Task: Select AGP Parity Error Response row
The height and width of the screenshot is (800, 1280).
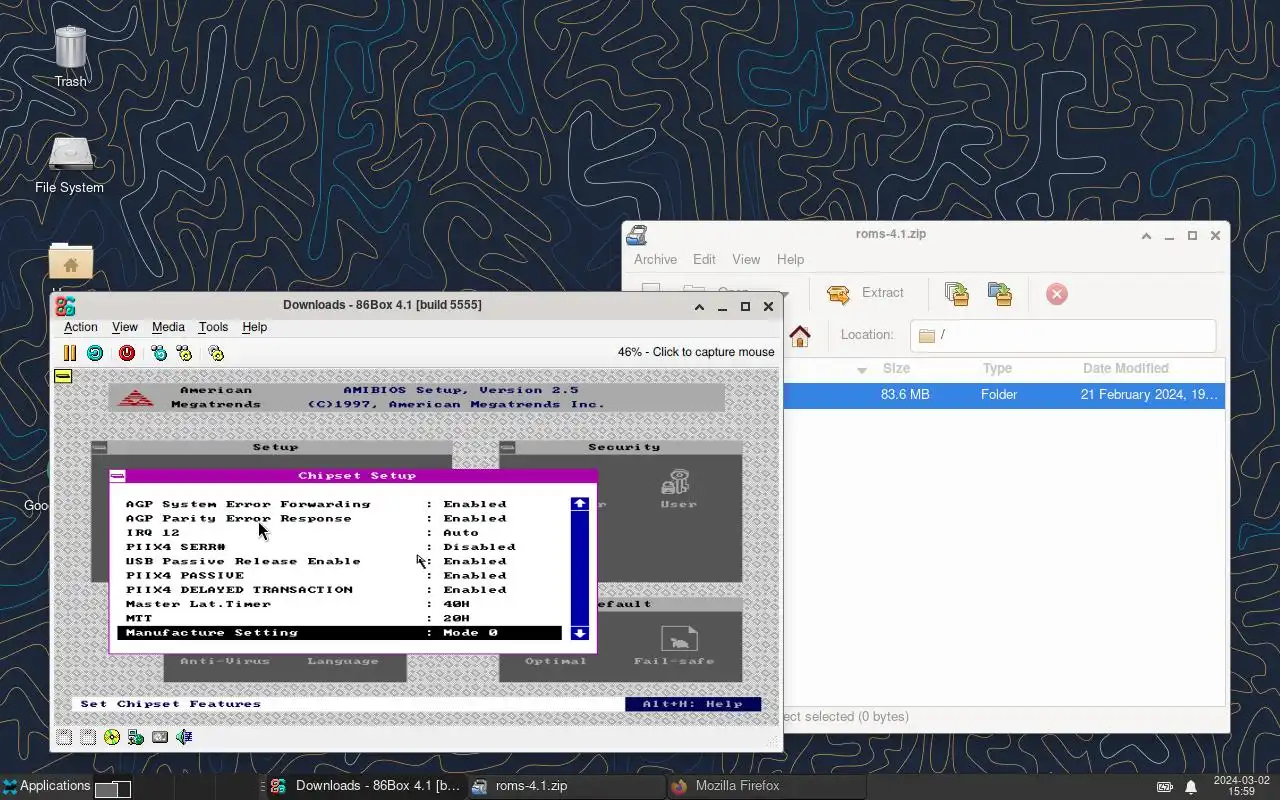Action: (x=339, y=518)
